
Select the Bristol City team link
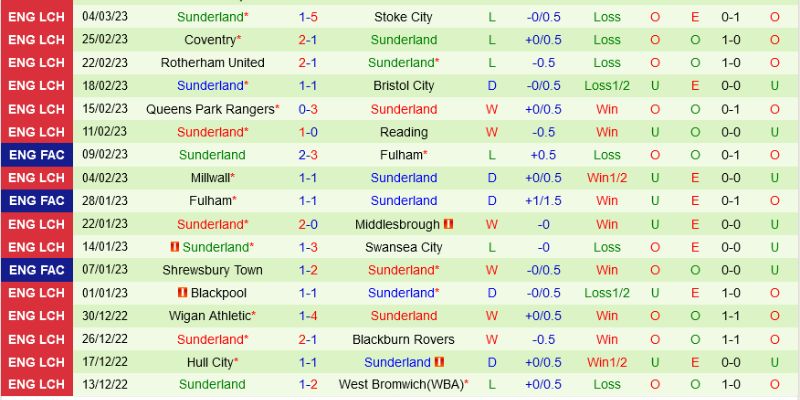click(403, 86)
